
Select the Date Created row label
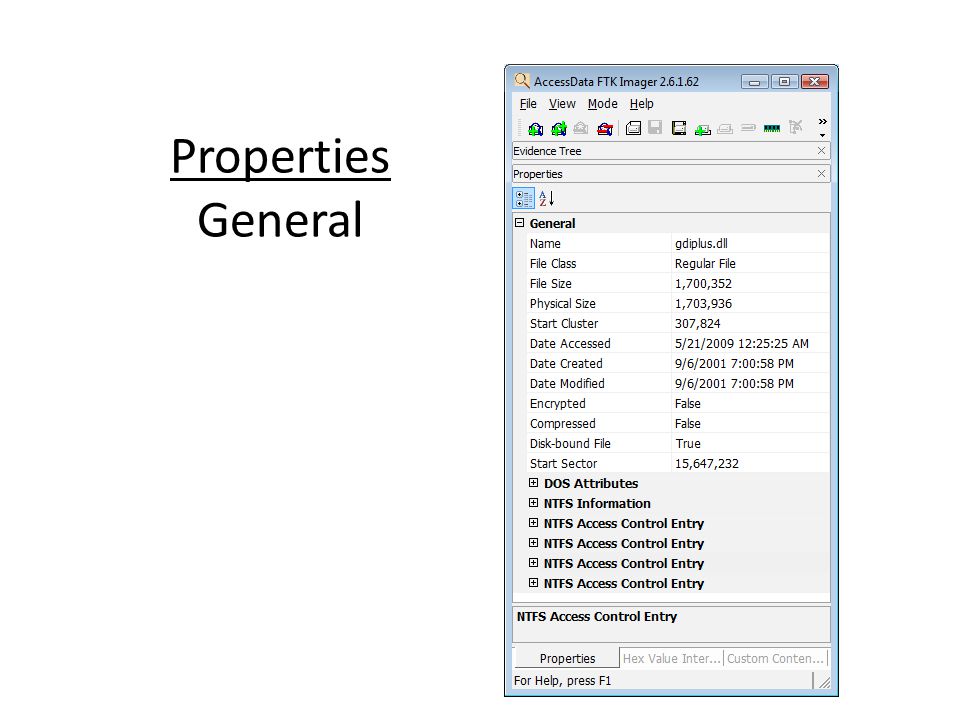coord(566,364)
